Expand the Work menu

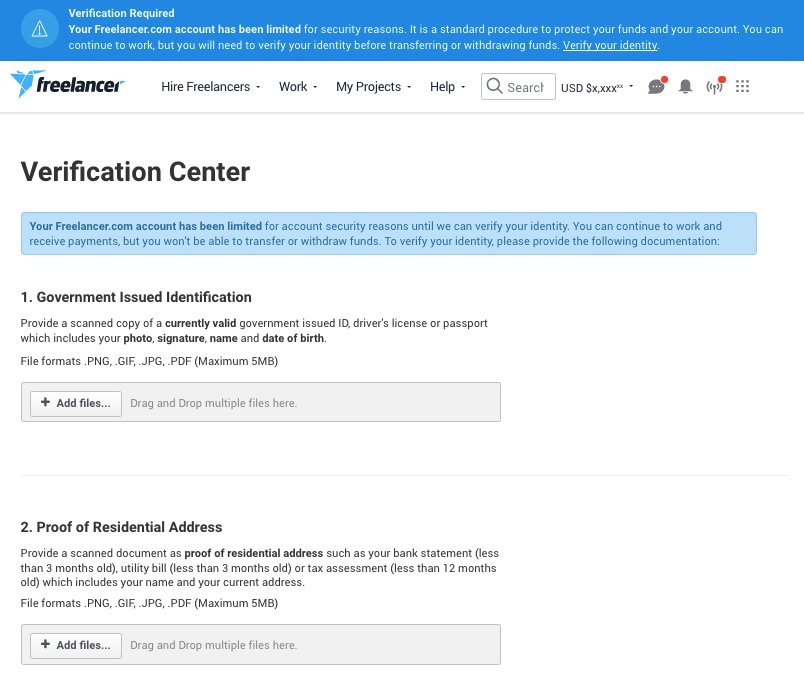click(x=298, y=87)
